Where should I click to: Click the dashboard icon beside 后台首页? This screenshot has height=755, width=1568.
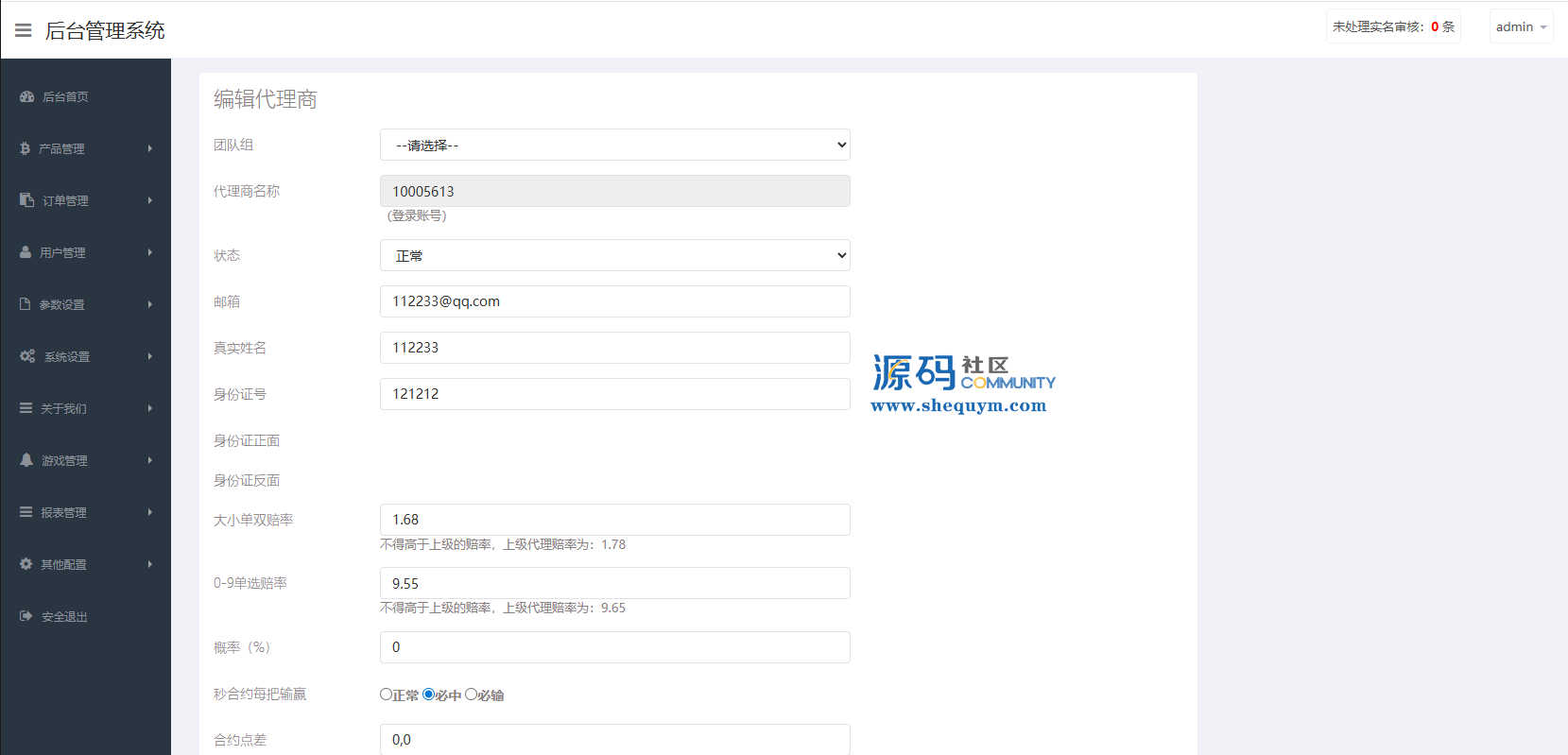pyautogui.click(x=26, y=96)
